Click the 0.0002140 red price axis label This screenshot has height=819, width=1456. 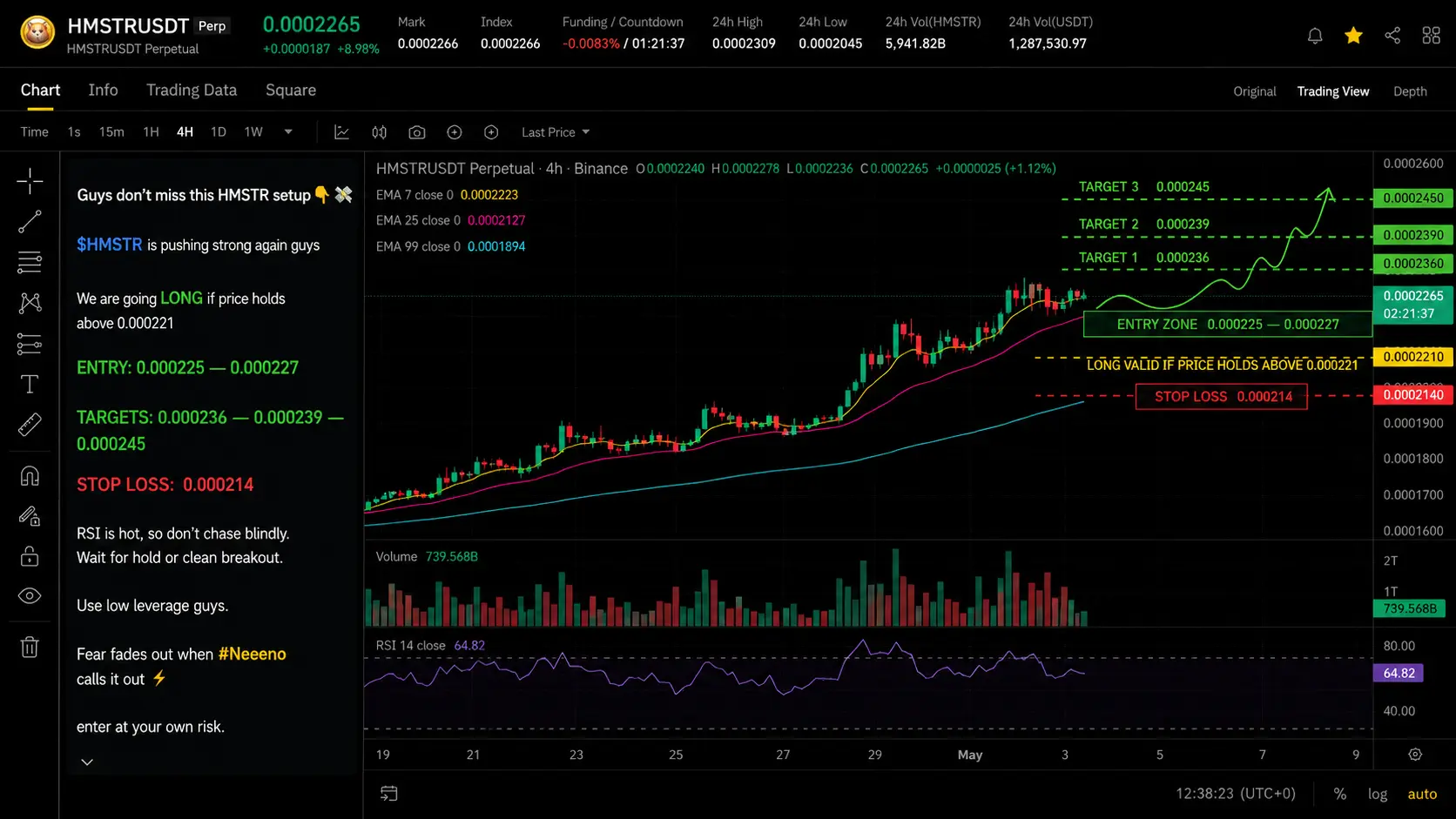click(x=1413, y=395)
